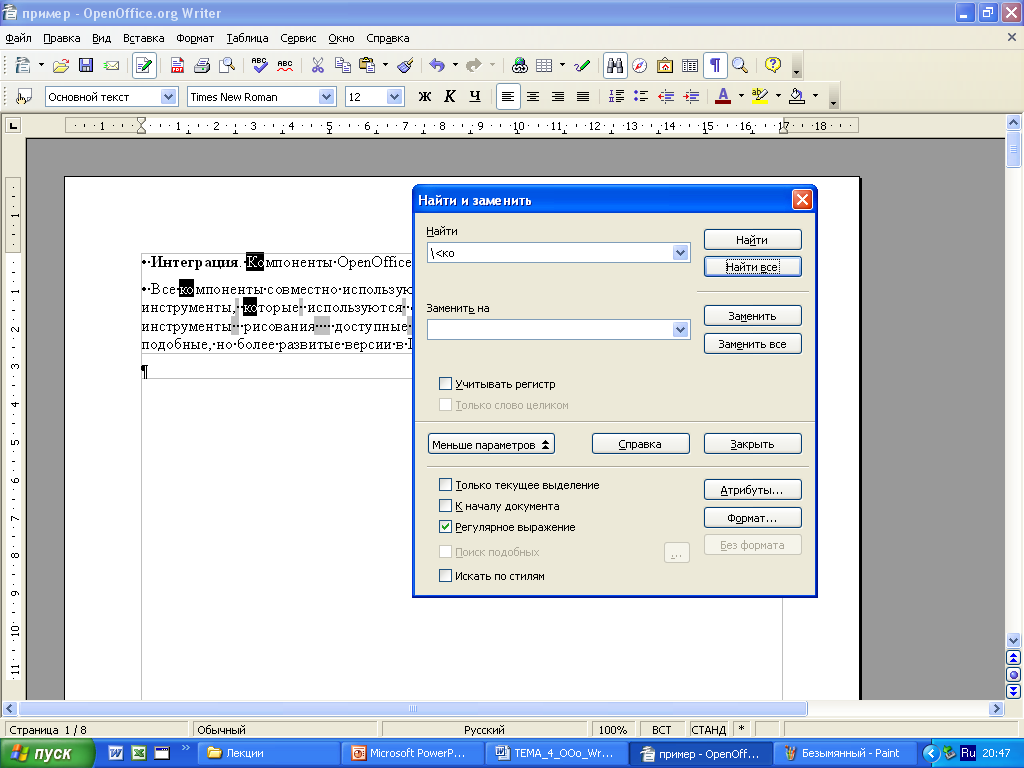Click the Undo arrow icon
Viewport: 1024px width, 768px height.
[x=437, y=65]
